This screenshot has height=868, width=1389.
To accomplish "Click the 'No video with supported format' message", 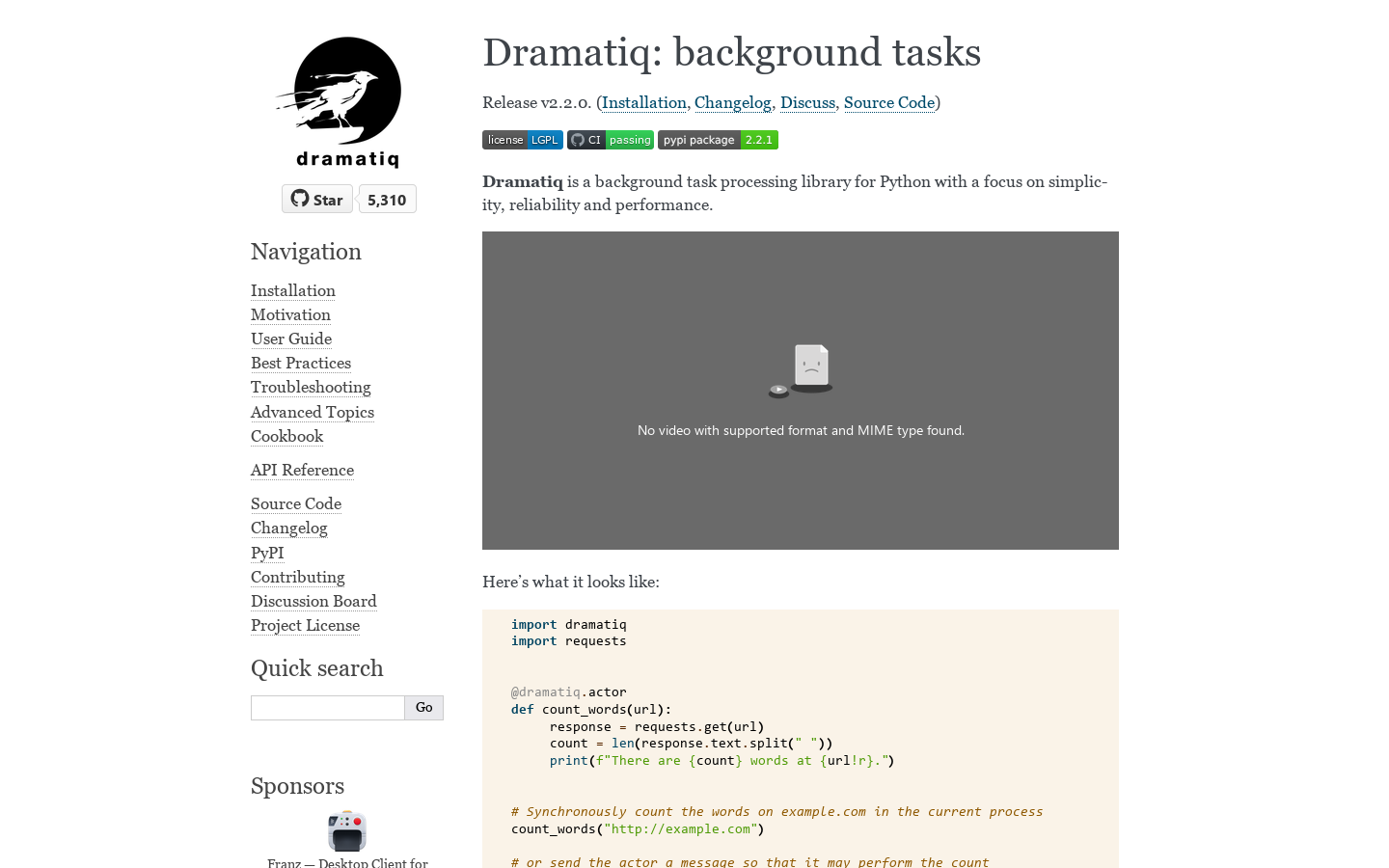I will click(801, 430).
